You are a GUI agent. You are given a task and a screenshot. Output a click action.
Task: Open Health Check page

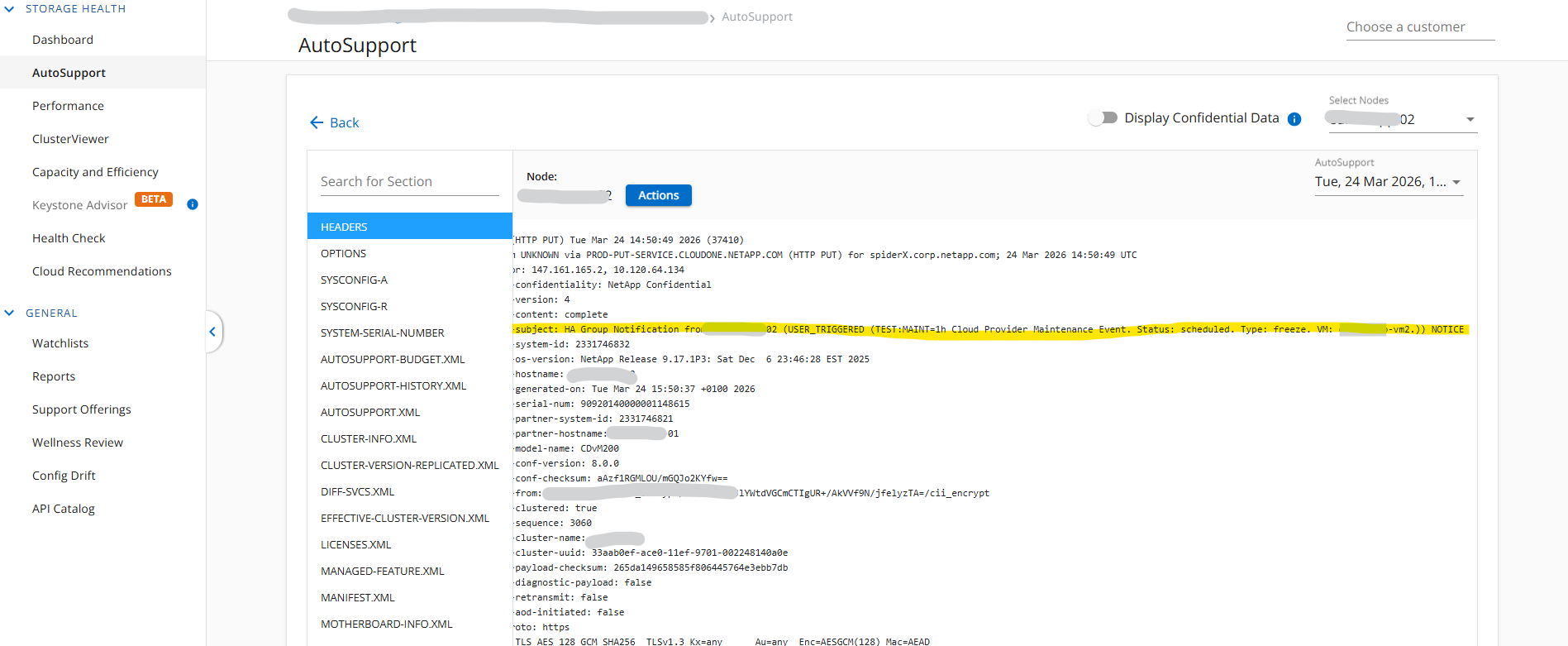point(69,238)
